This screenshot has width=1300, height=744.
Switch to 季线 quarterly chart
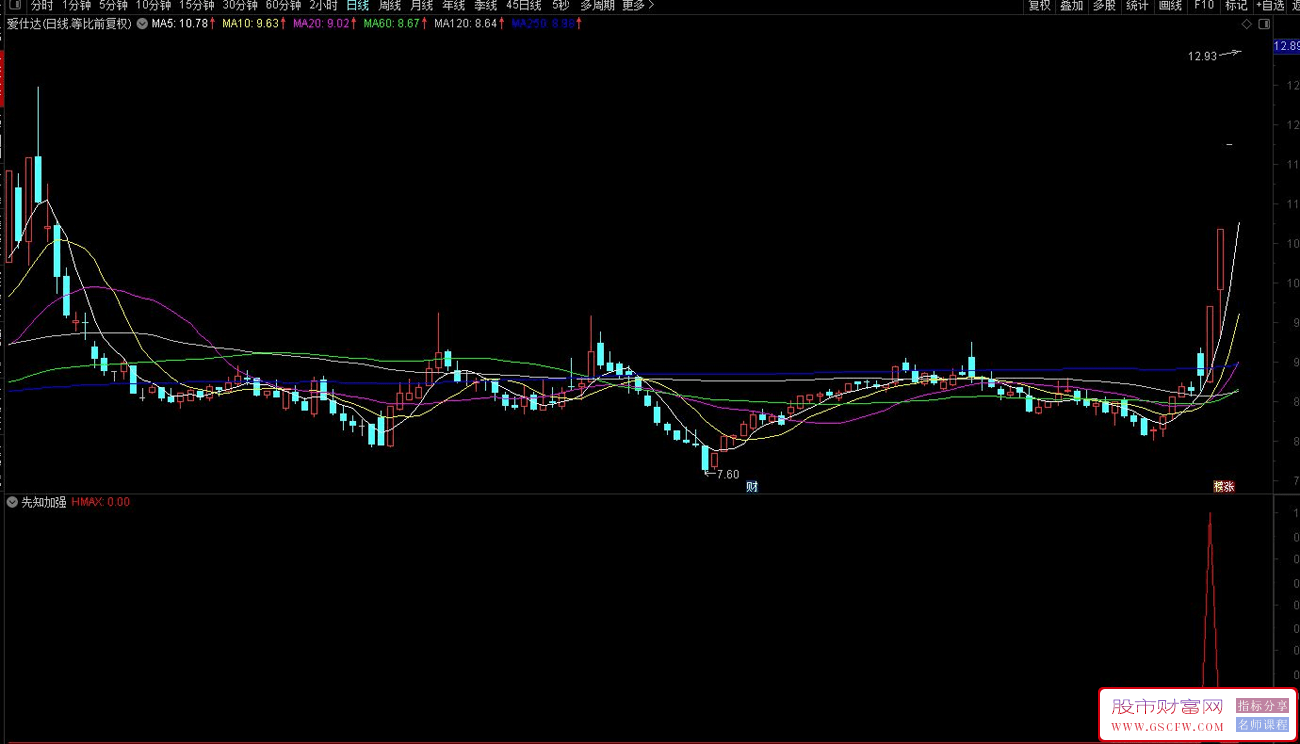coord(485,6)
